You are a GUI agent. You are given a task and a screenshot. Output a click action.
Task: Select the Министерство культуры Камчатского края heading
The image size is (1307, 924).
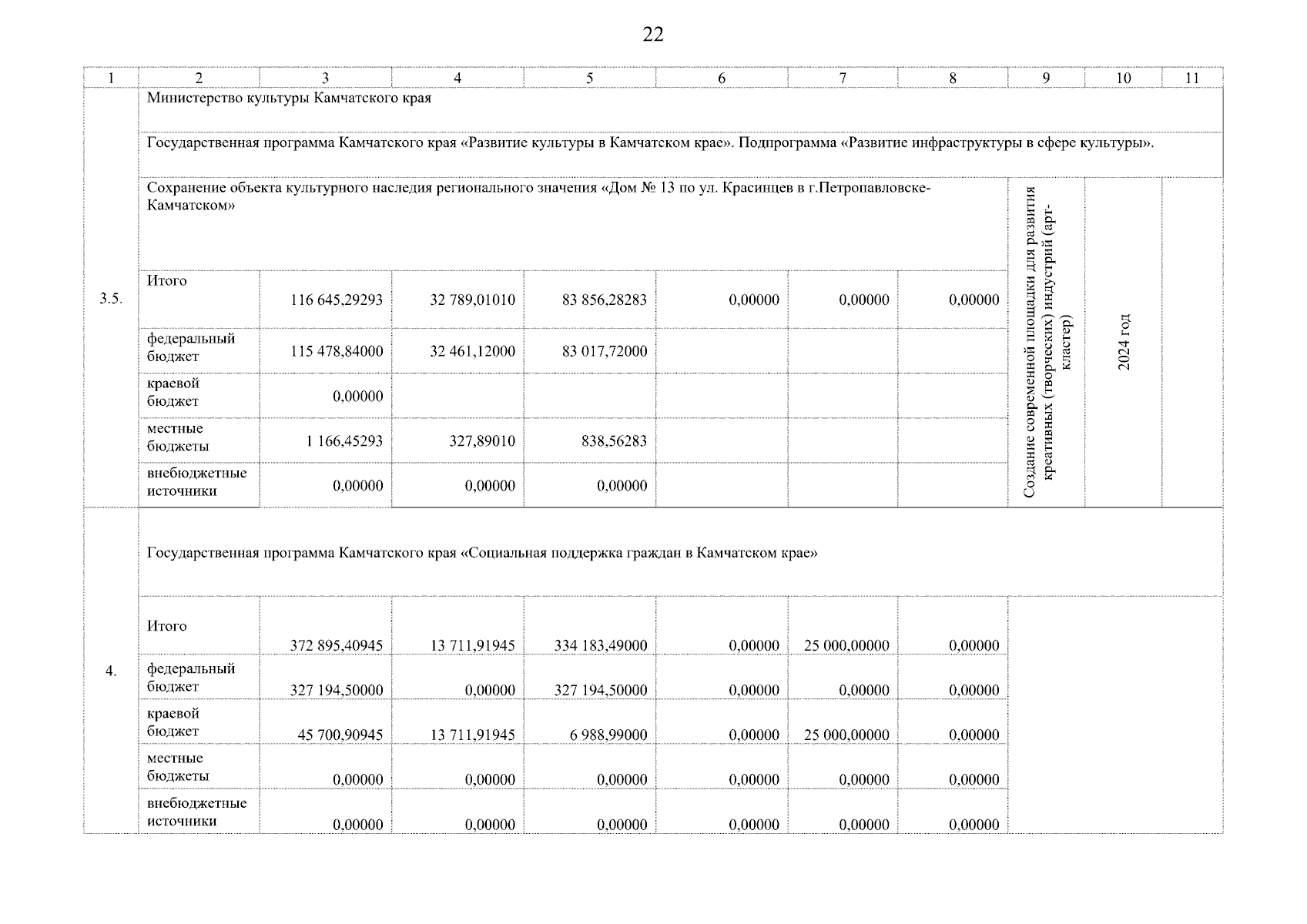[x=289, y=99]
